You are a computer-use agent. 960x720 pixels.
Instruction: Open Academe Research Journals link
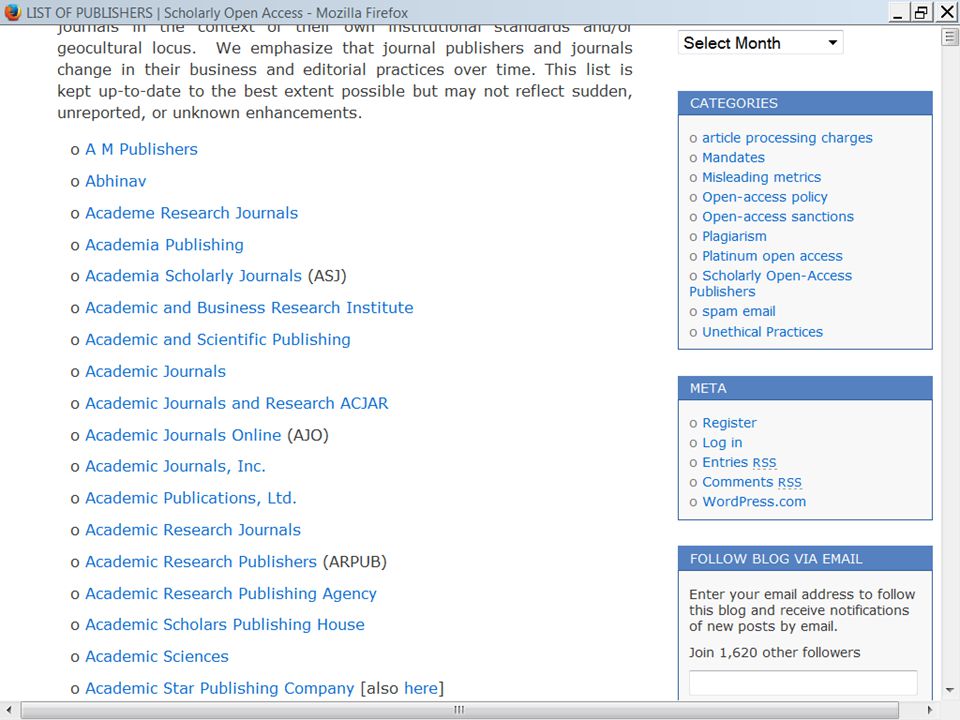[192, 213]
